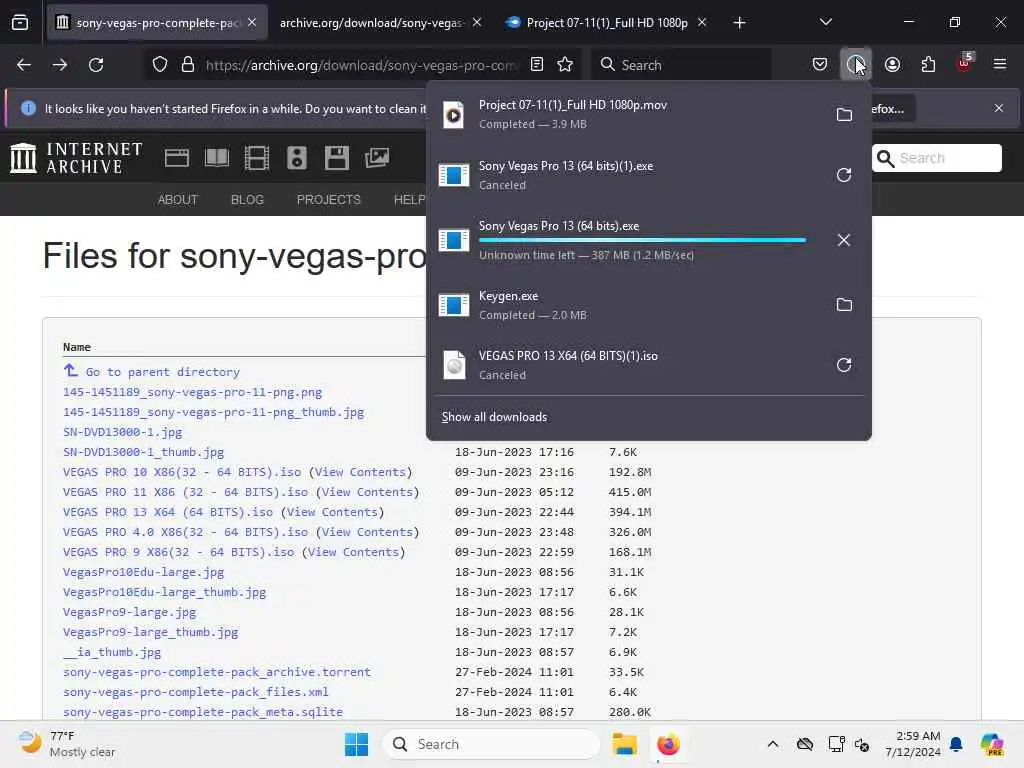Image resolution: width=1024 pixels, height=768 pixels.
Task: Open PROJECTS in the archive navigation
Action: (328, 200)
